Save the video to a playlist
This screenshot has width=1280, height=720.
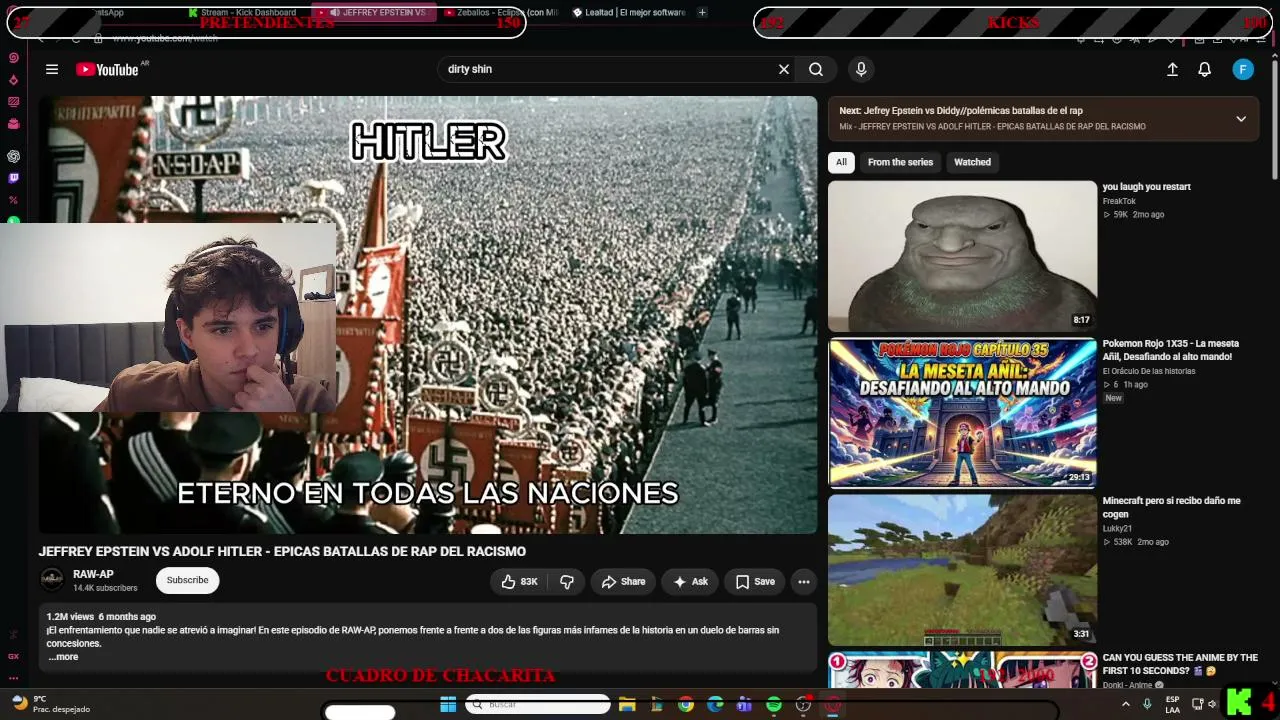[x=755, y=581]
